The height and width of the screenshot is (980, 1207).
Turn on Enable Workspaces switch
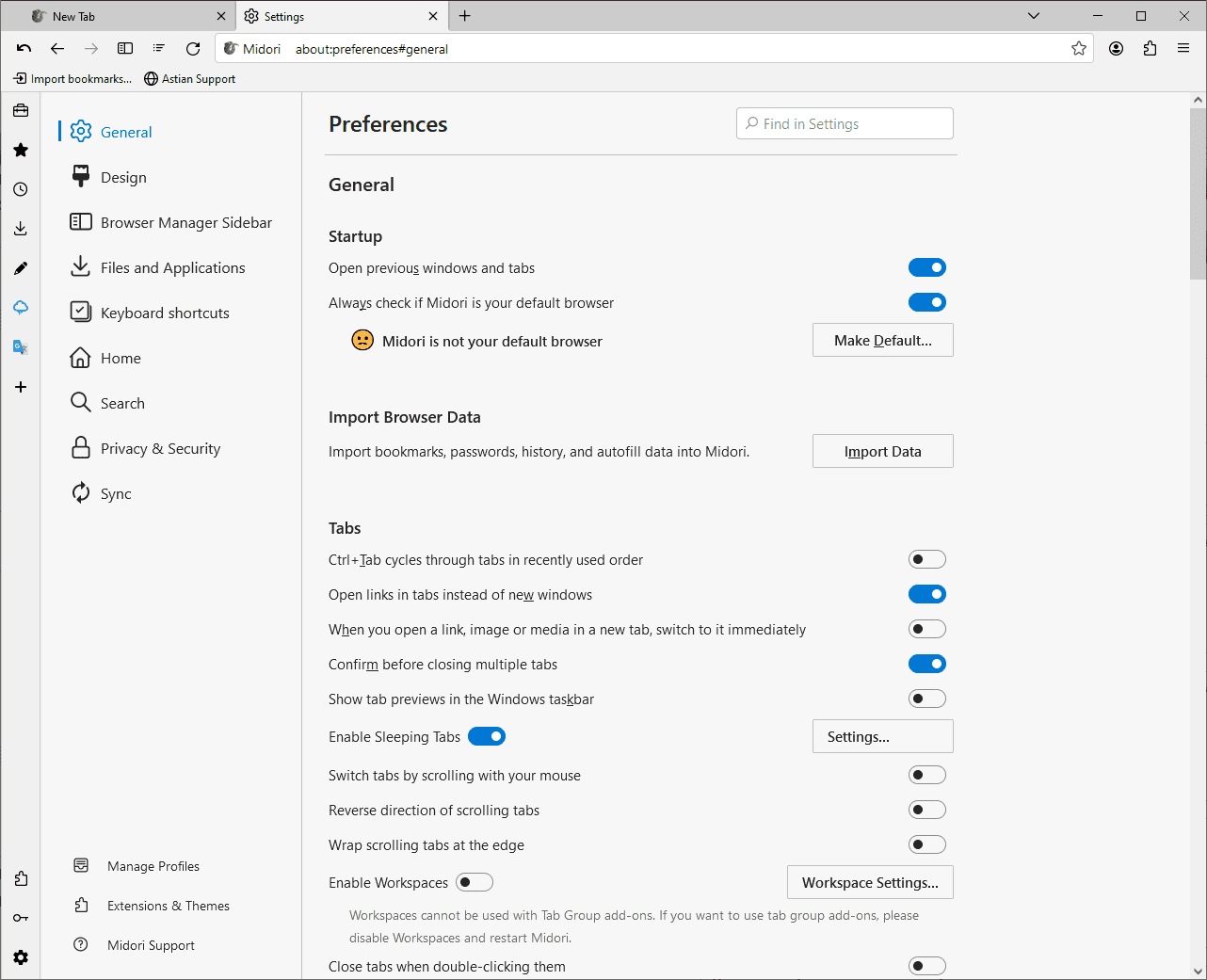(475, 882)
